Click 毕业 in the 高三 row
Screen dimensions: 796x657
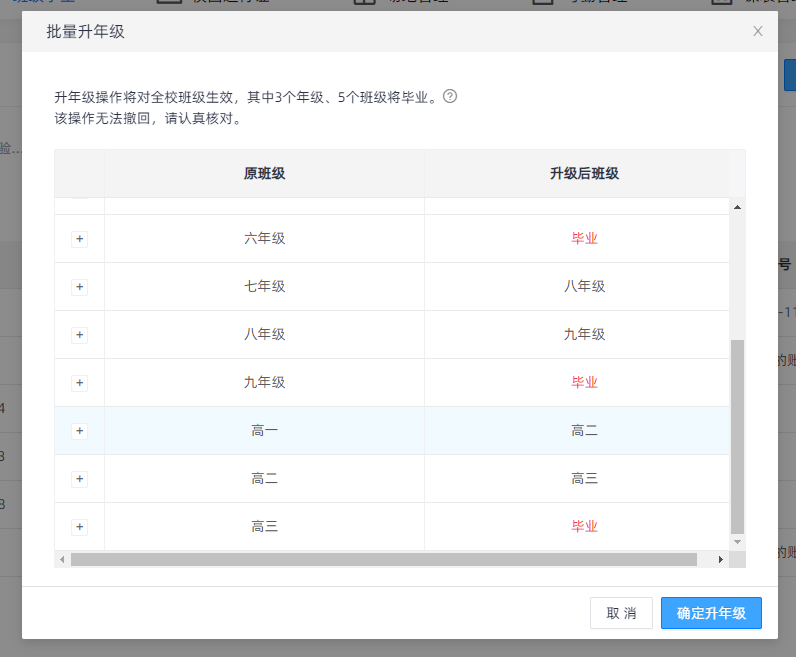[584, 527]
